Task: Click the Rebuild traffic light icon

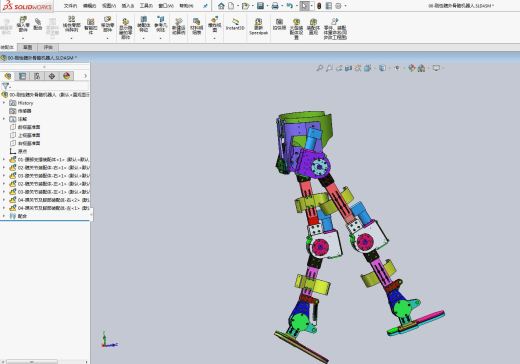Action: [319, 6]
